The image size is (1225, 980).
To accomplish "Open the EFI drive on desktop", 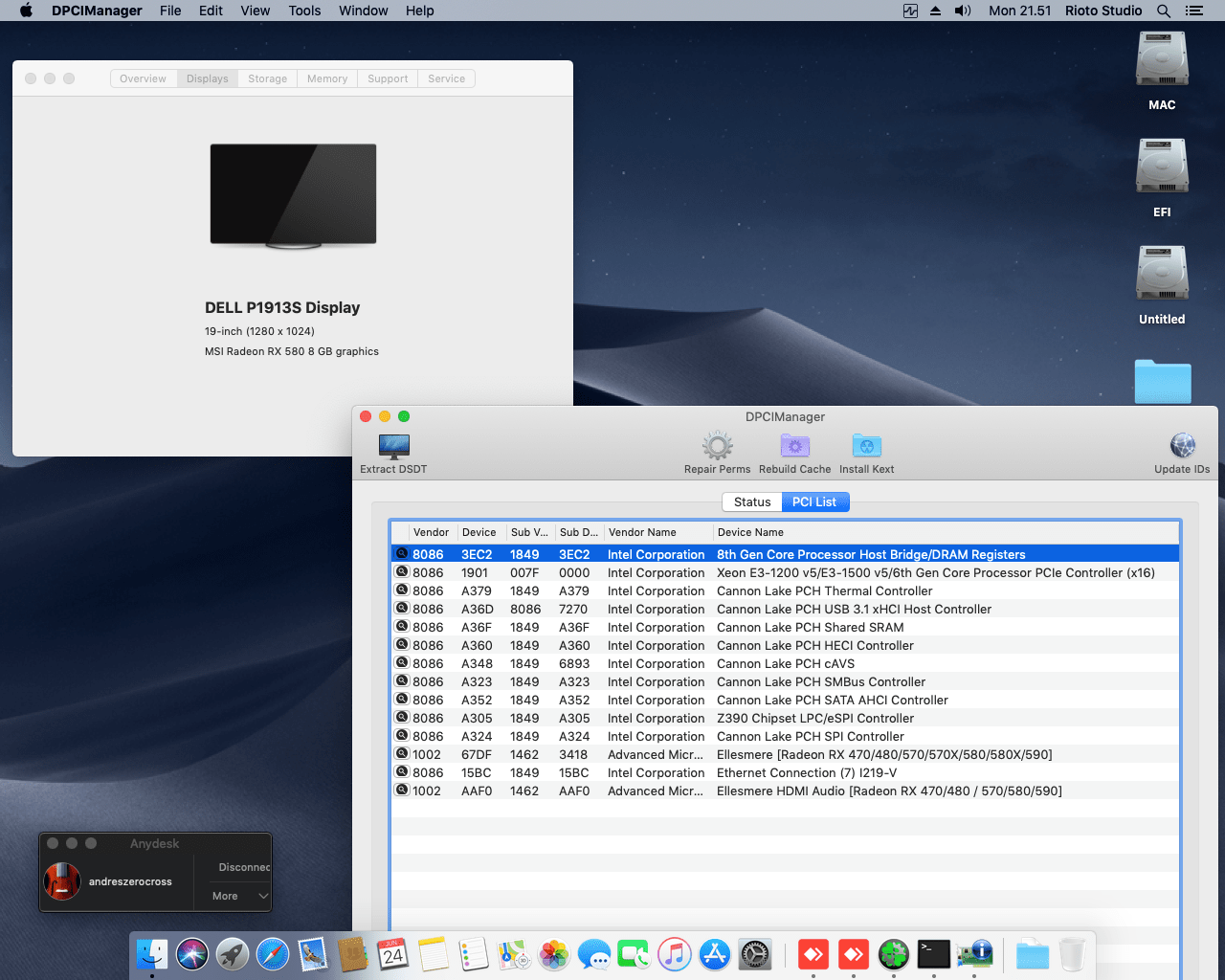I will (1162, 167).
